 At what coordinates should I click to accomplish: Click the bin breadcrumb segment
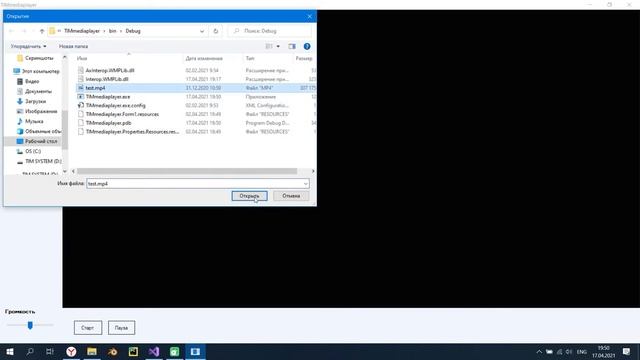[112, 31]
